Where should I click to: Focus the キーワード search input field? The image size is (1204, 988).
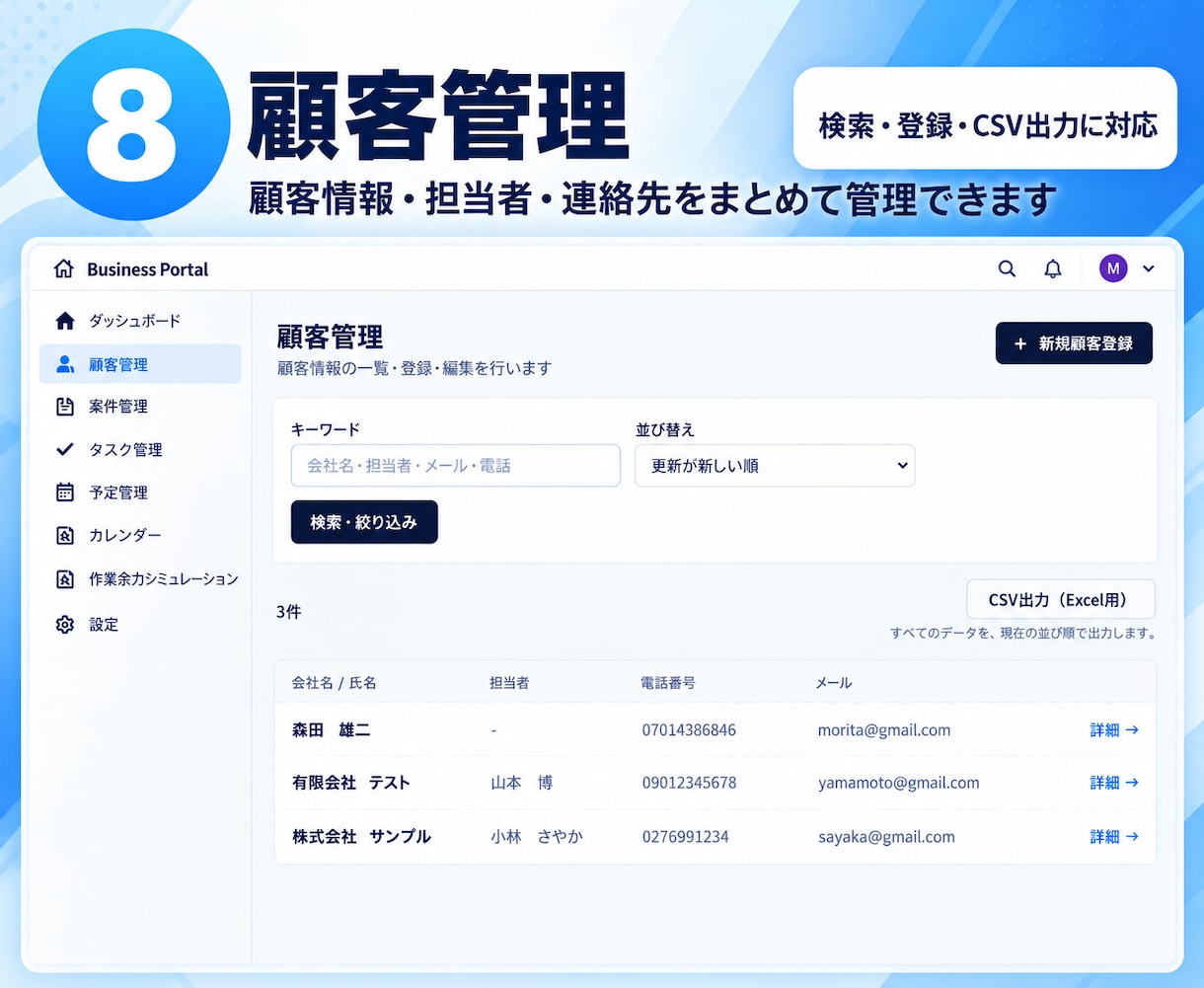click(x=456, y=465)
